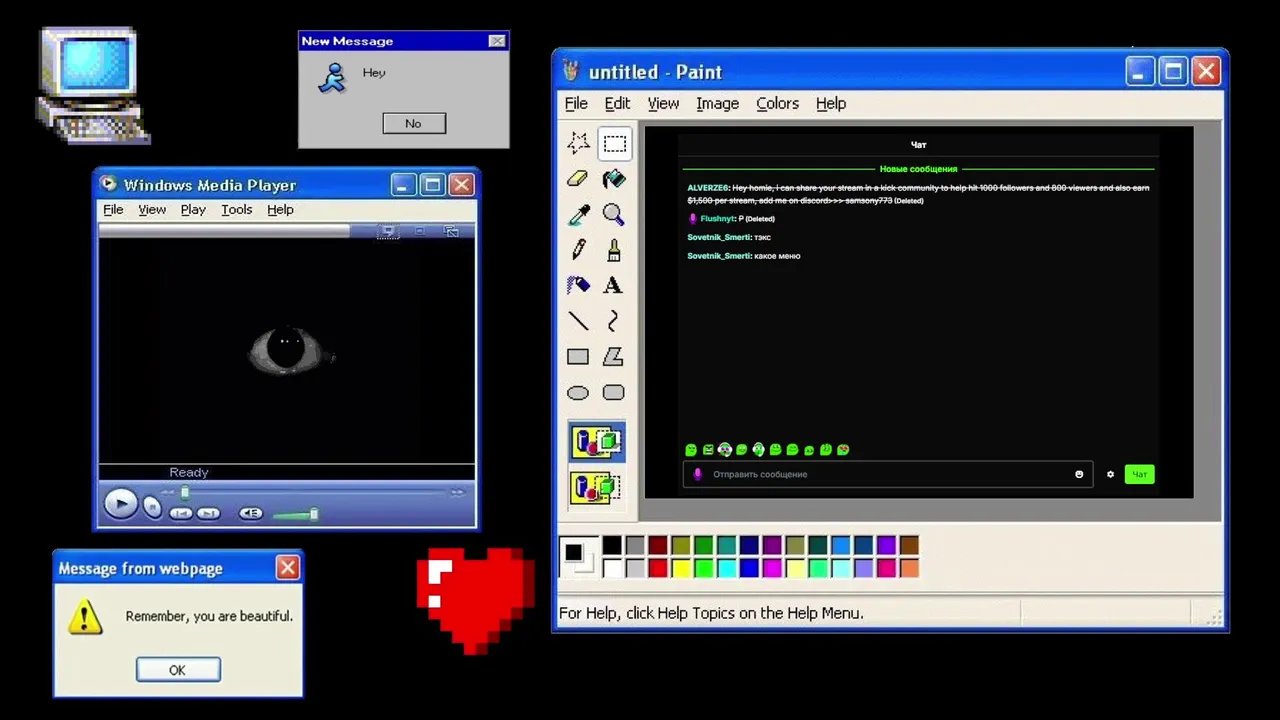Pick the red swatch in Paint palette

click(657, 568)
